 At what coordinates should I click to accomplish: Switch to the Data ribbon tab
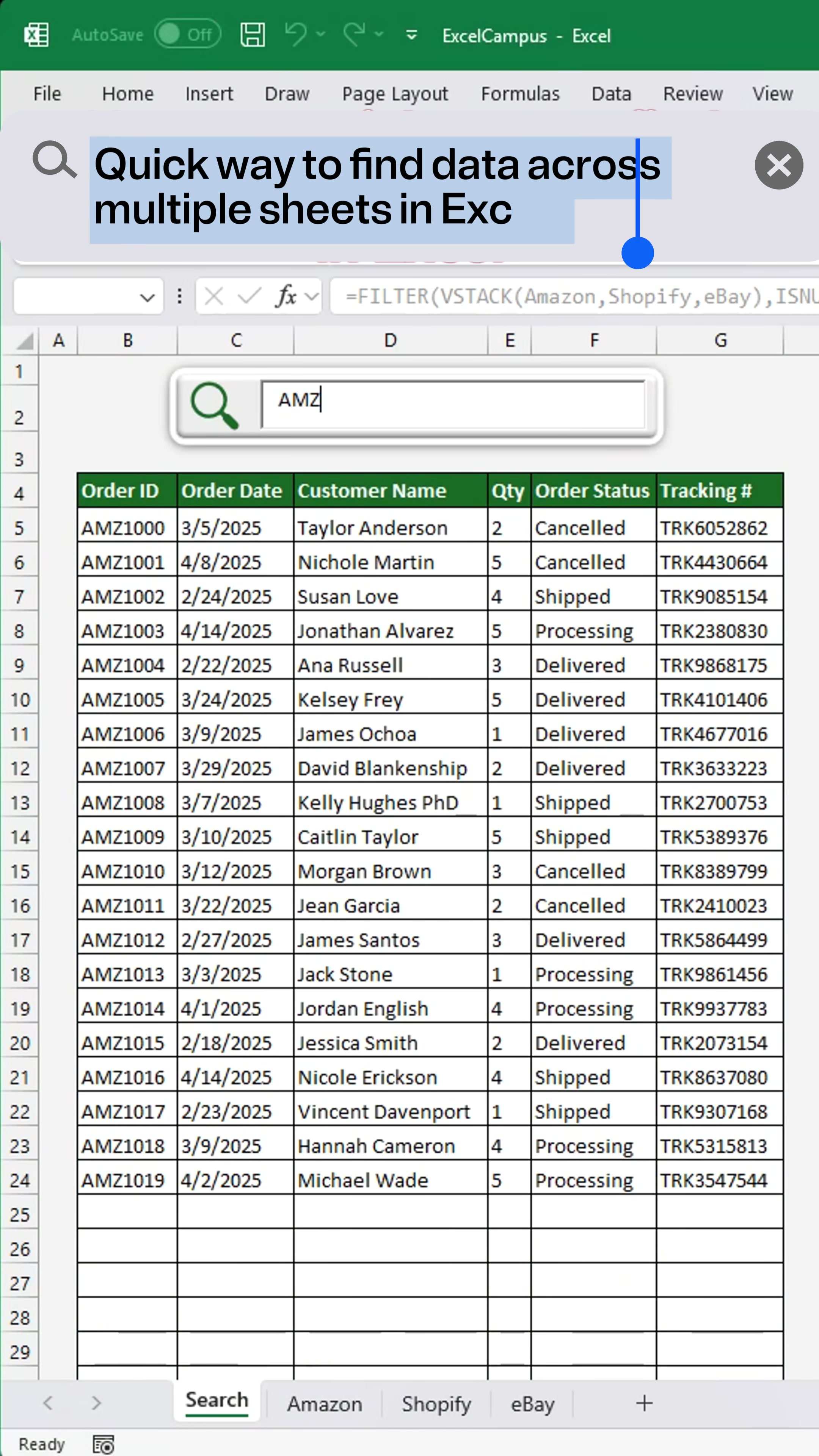(611, 93)
